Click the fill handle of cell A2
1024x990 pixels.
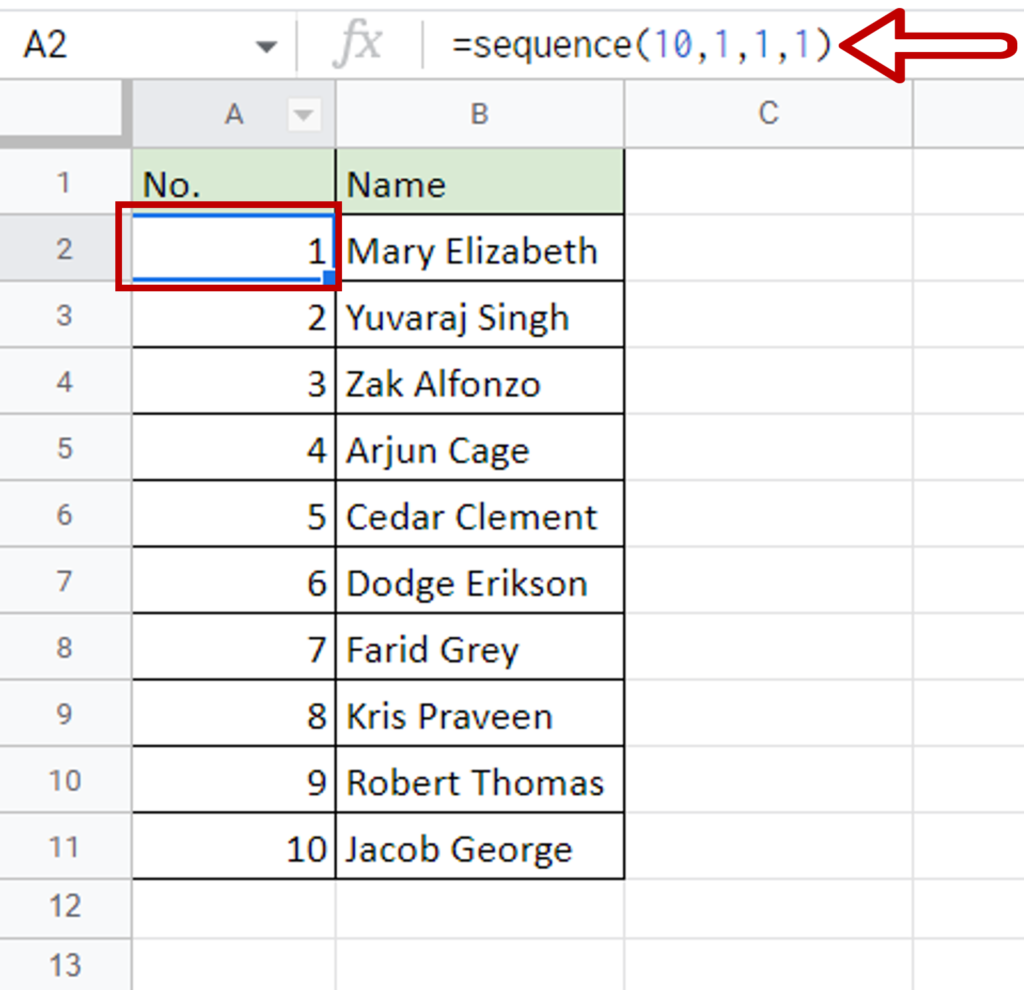click(330, 278)
